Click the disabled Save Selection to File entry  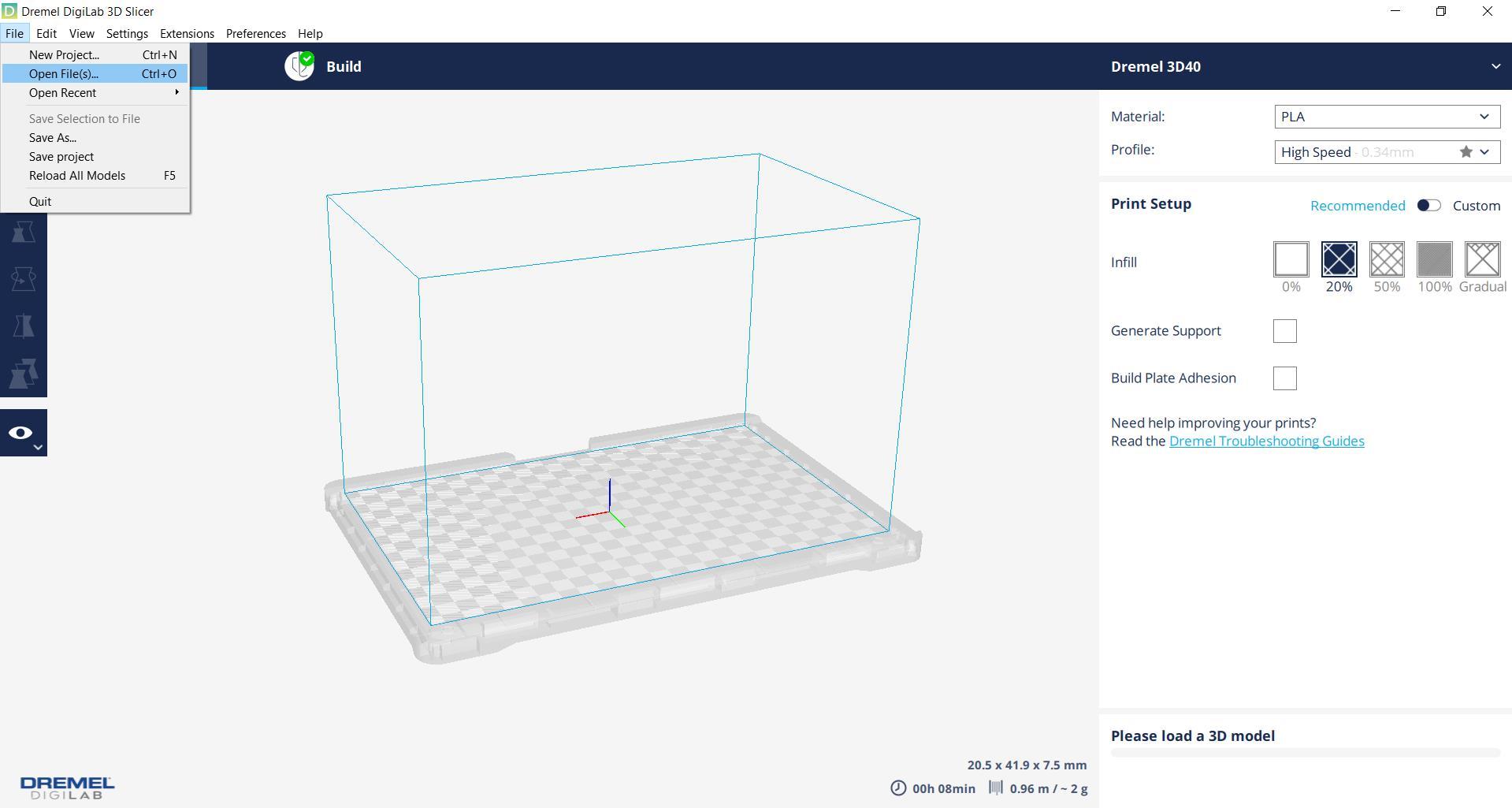(95, 118)
